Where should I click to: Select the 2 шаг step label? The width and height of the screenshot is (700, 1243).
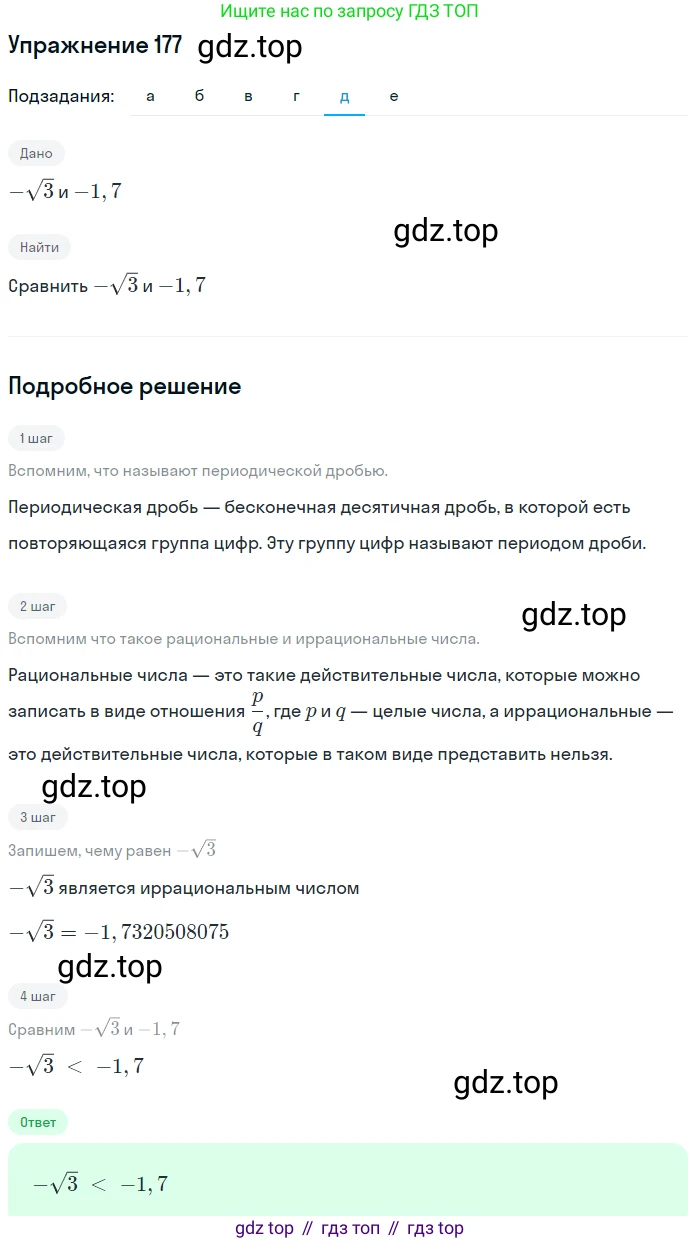[37, 605]
